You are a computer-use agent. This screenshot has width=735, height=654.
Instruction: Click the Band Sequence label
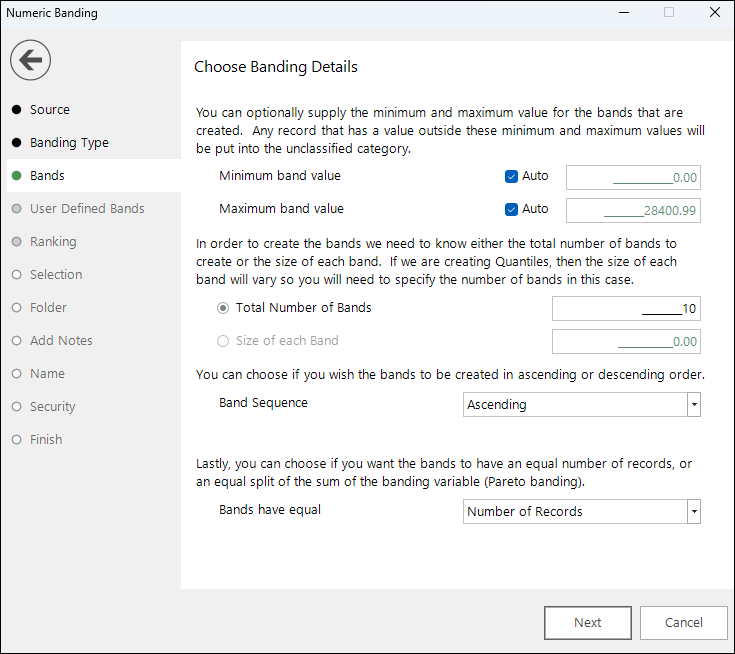(x=263, y=403)
